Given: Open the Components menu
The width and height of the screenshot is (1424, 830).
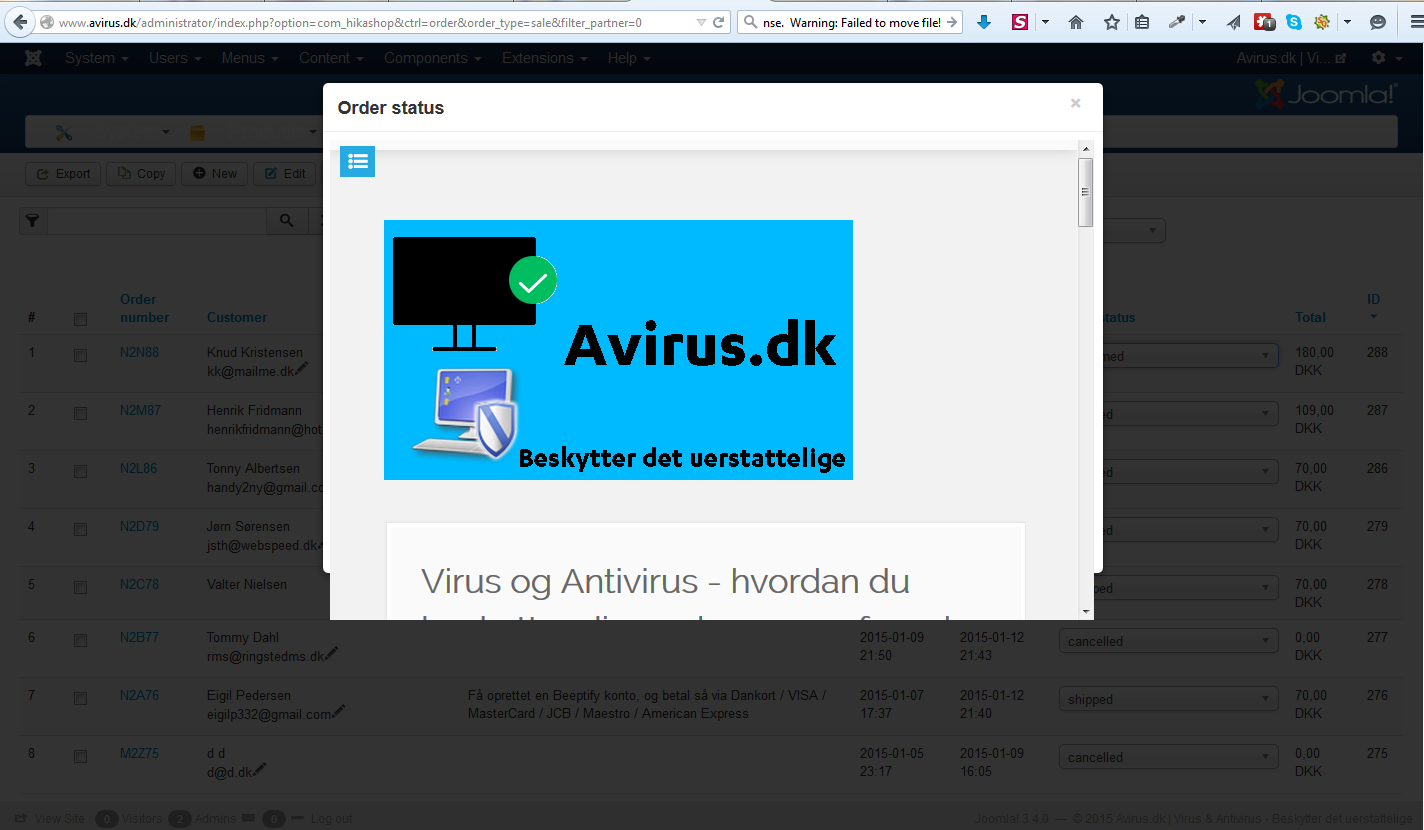Looking at the screenshot, I should [x=433, y=58].
